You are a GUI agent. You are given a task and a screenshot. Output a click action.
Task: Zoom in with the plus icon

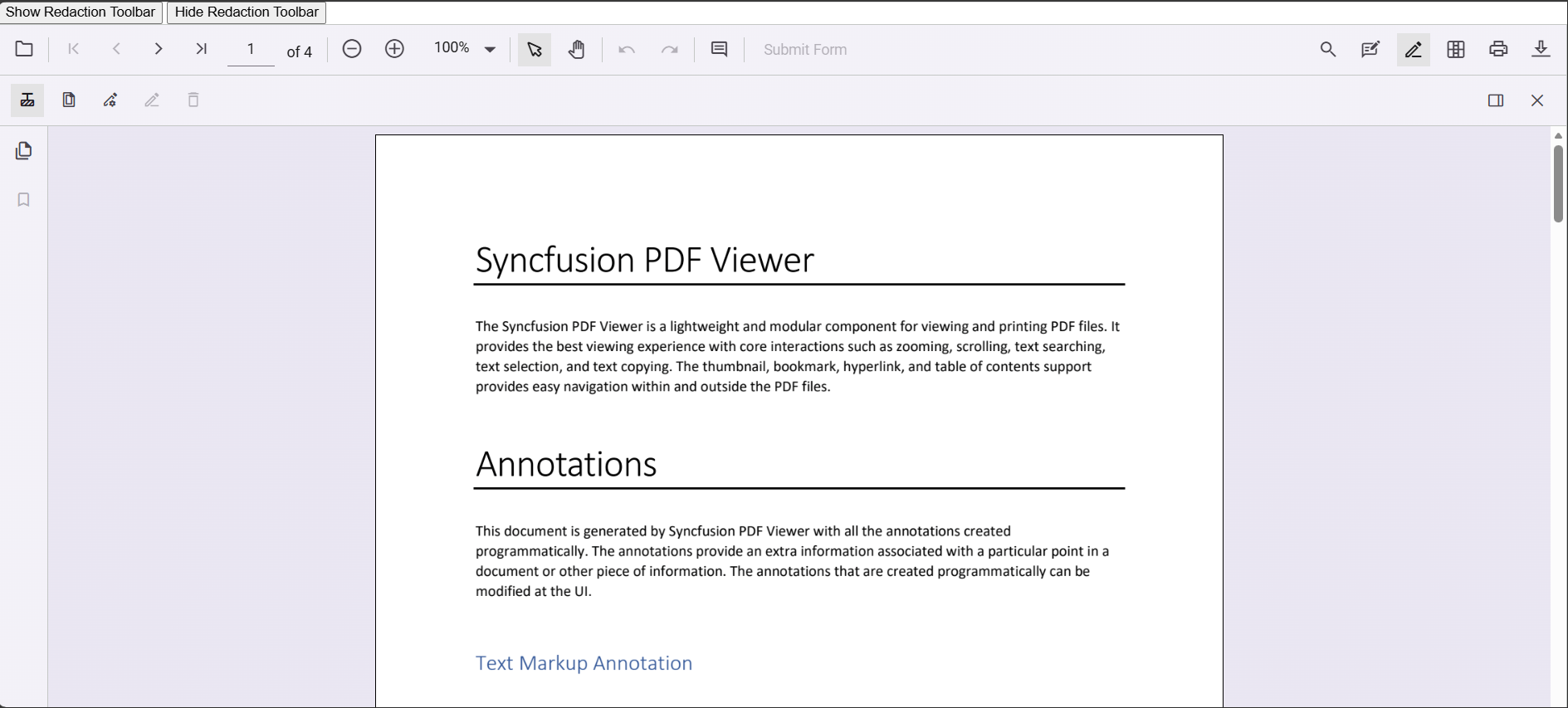click(x=394, y=49)
